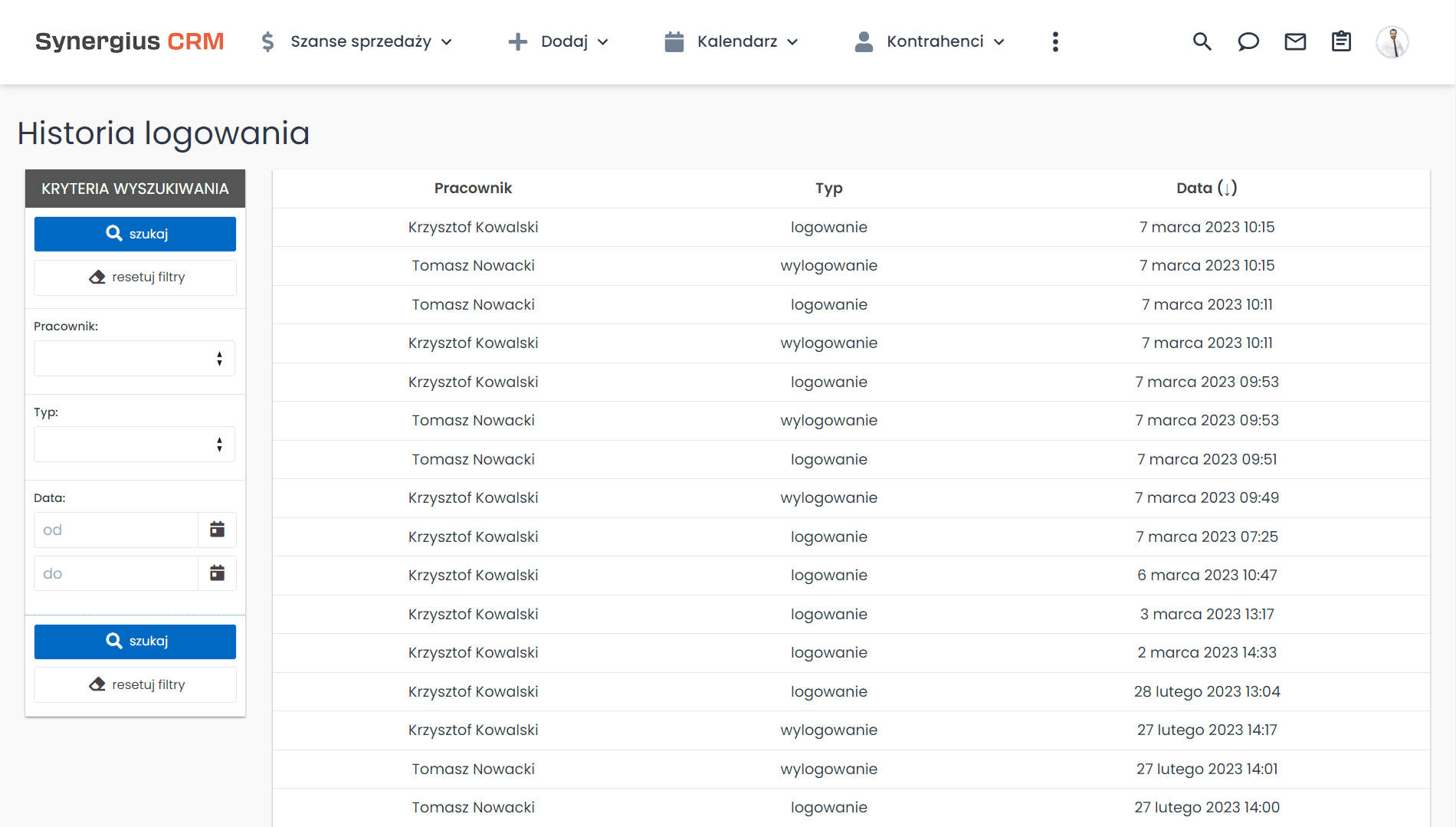
Task: Open the calendar picker for the 'od' date
Action: (x=217, y=529)
